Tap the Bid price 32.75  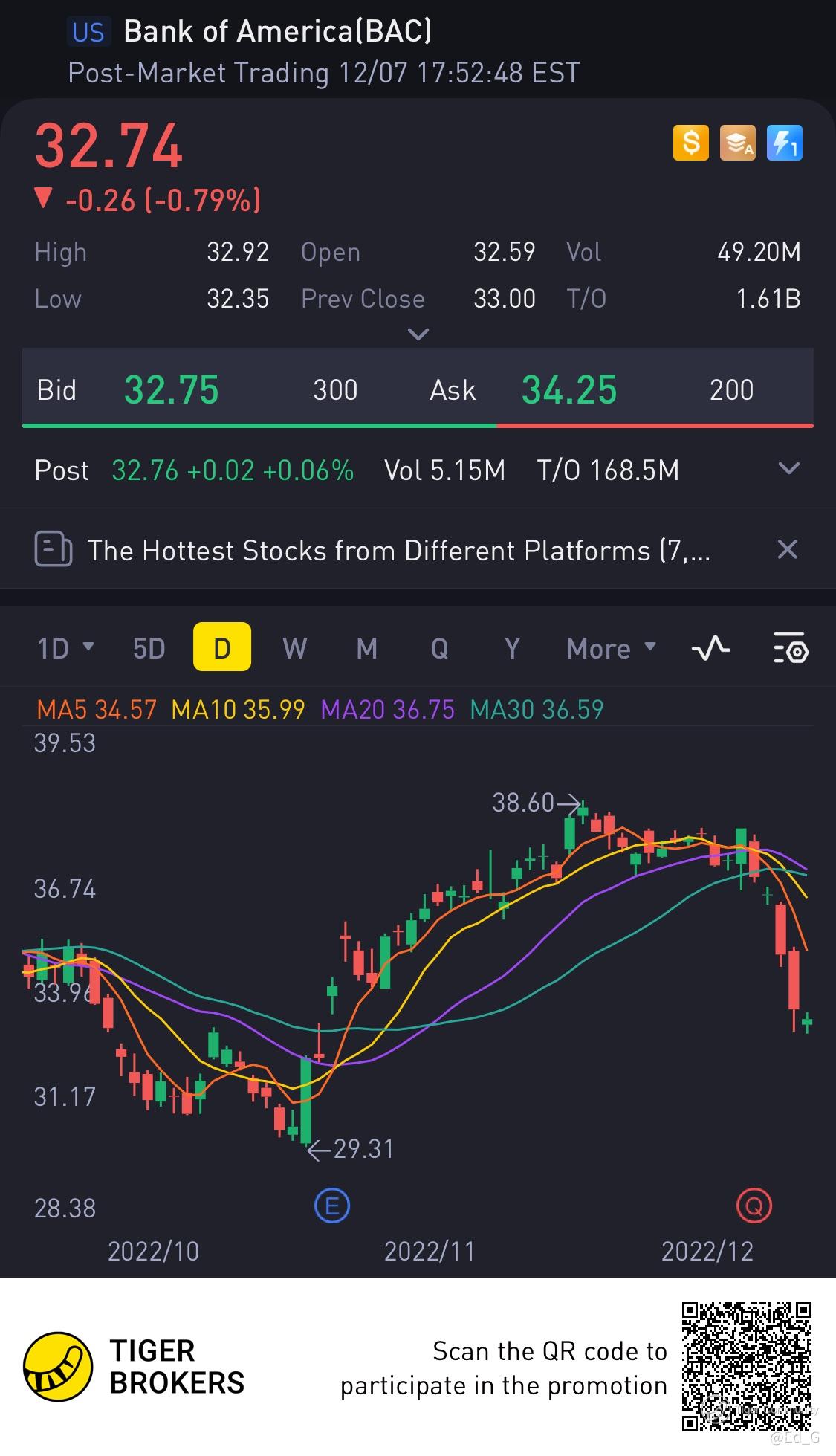(172, 389)
